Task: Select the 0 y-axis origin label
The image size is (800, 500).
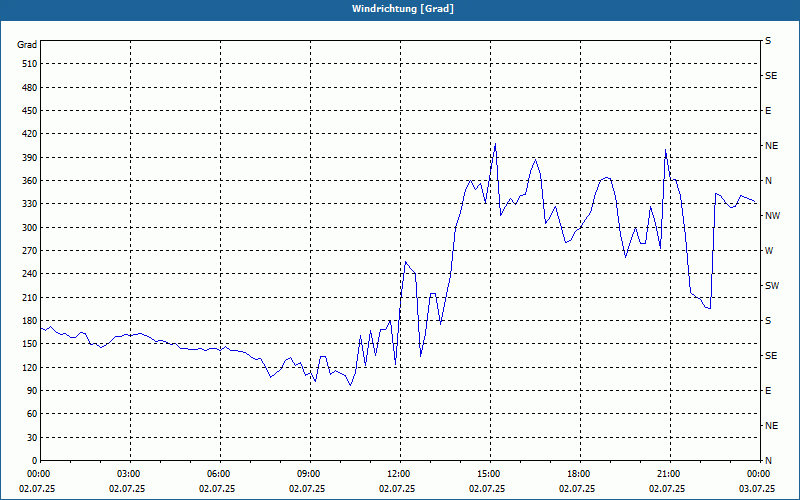Action: [x=34, y=460]
